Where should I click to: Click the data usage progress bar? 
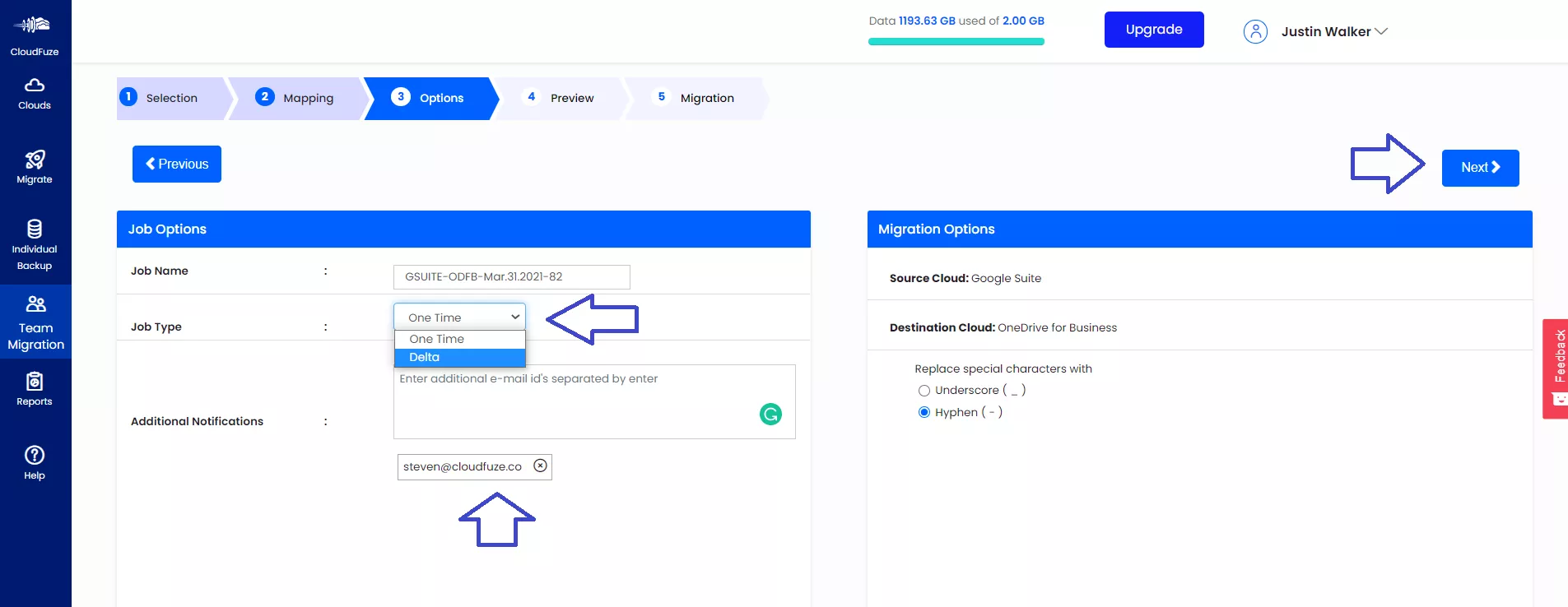956,41
